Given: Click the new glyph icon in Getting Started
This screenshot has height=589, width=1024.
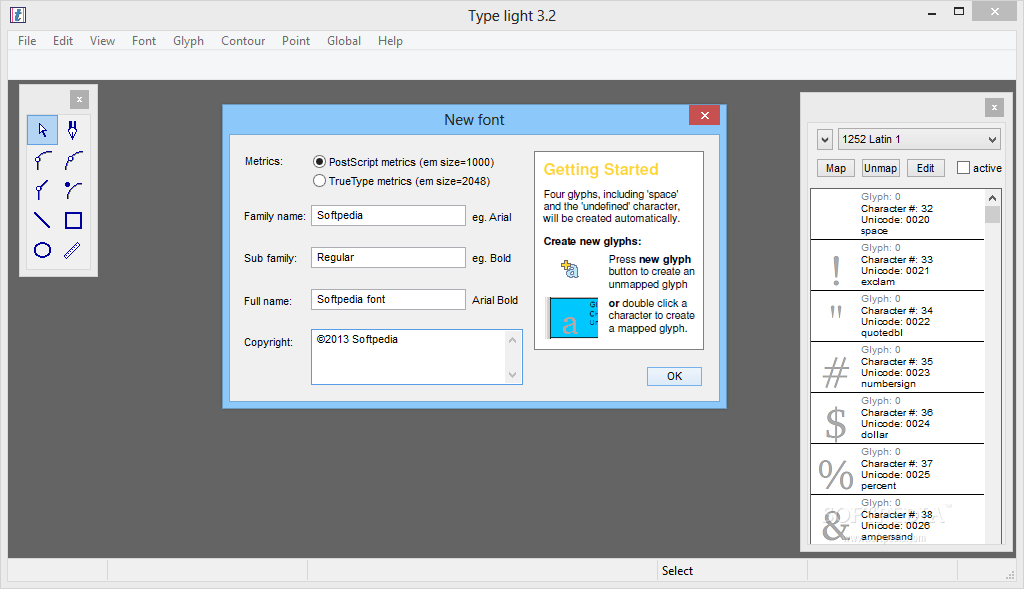Looking at the screenshot, I should click(x=569, y=269).
